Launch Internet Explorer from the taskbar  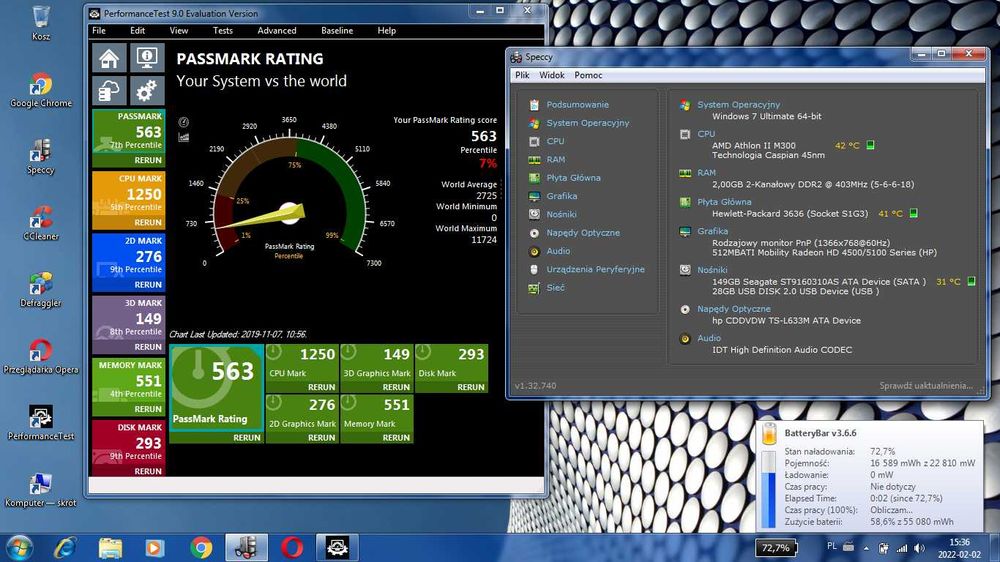coord(66,547)
